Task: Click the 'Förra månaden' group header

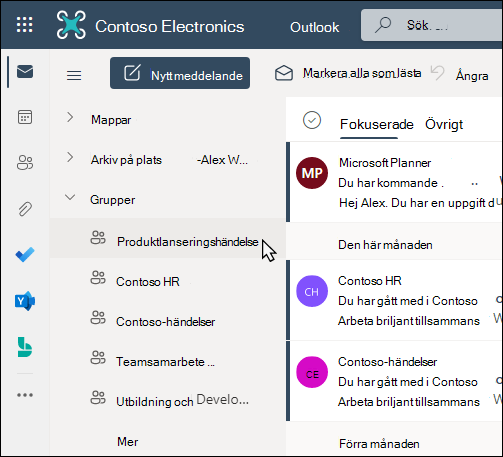Action: (379, 444)
